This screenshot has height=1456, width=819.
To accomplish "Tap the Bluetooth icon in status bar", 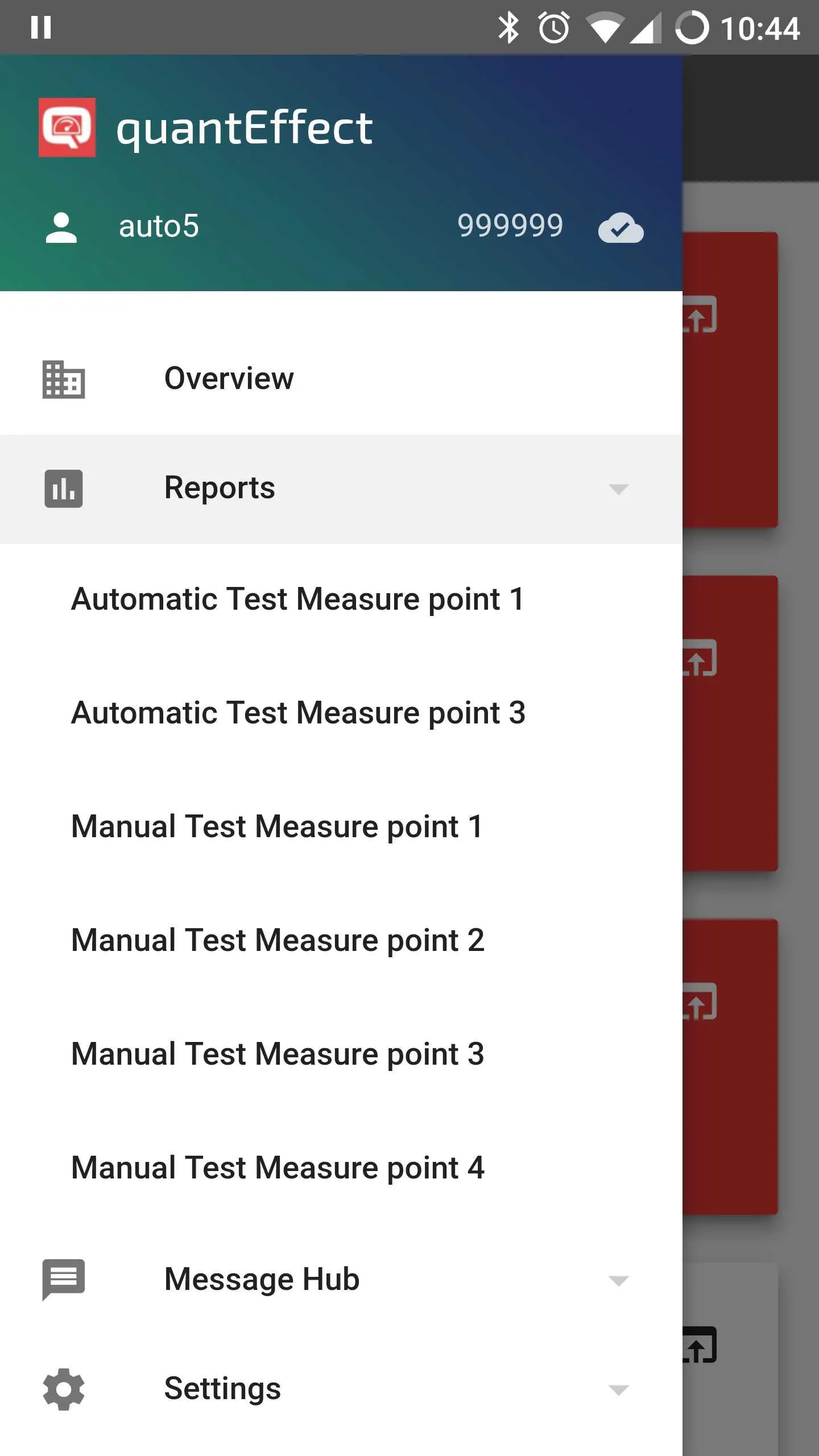I will pos(508,27).
